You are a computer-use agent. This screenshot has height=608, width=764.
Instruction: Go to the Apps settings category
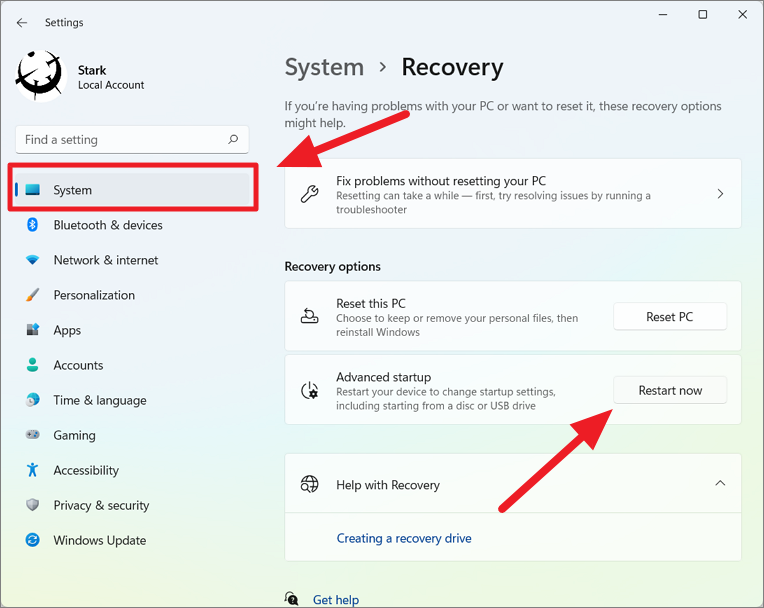pyautogui.click(x=67, y=330)
